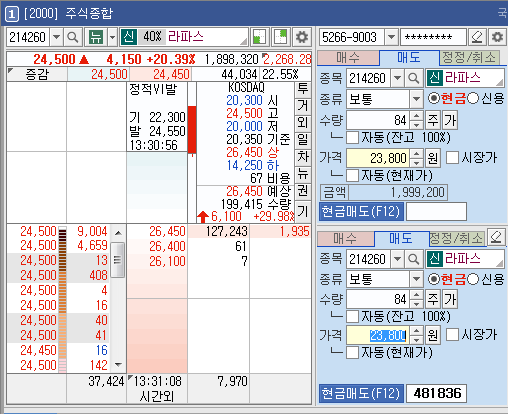The height and width of the screenshot is (414, 508).
Task: Click the 뉴 side tab button
Action: pyautogui.click(x=303, y=174)
